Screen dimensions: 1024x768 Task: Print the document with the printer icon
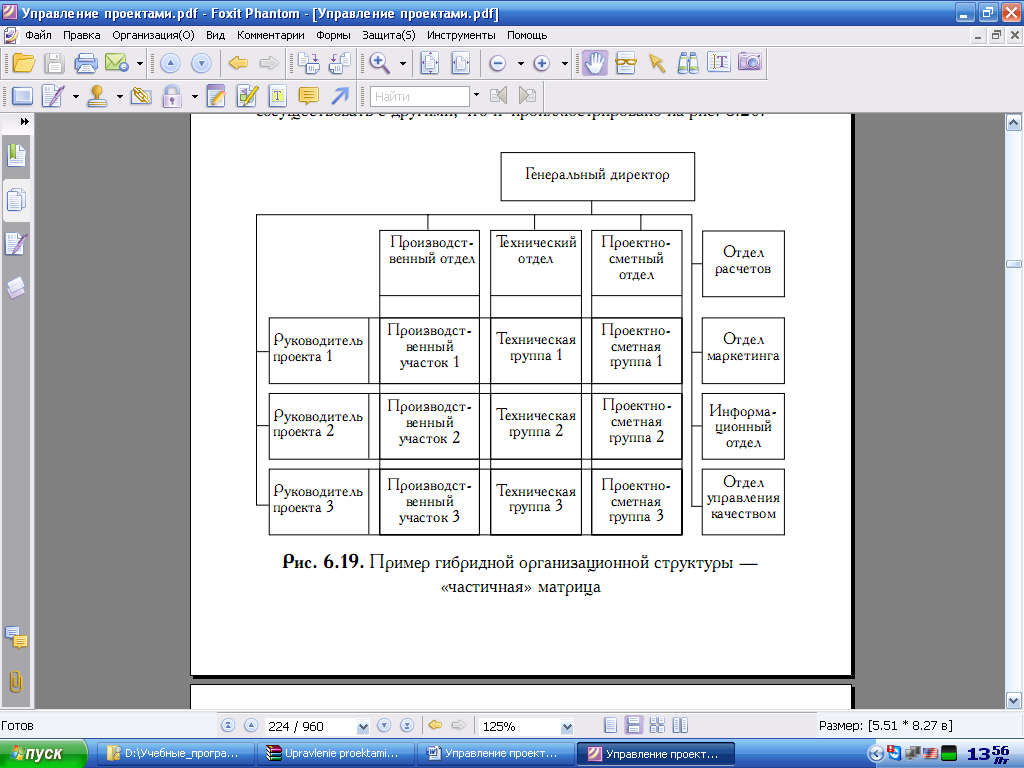[x=86, y=63]
